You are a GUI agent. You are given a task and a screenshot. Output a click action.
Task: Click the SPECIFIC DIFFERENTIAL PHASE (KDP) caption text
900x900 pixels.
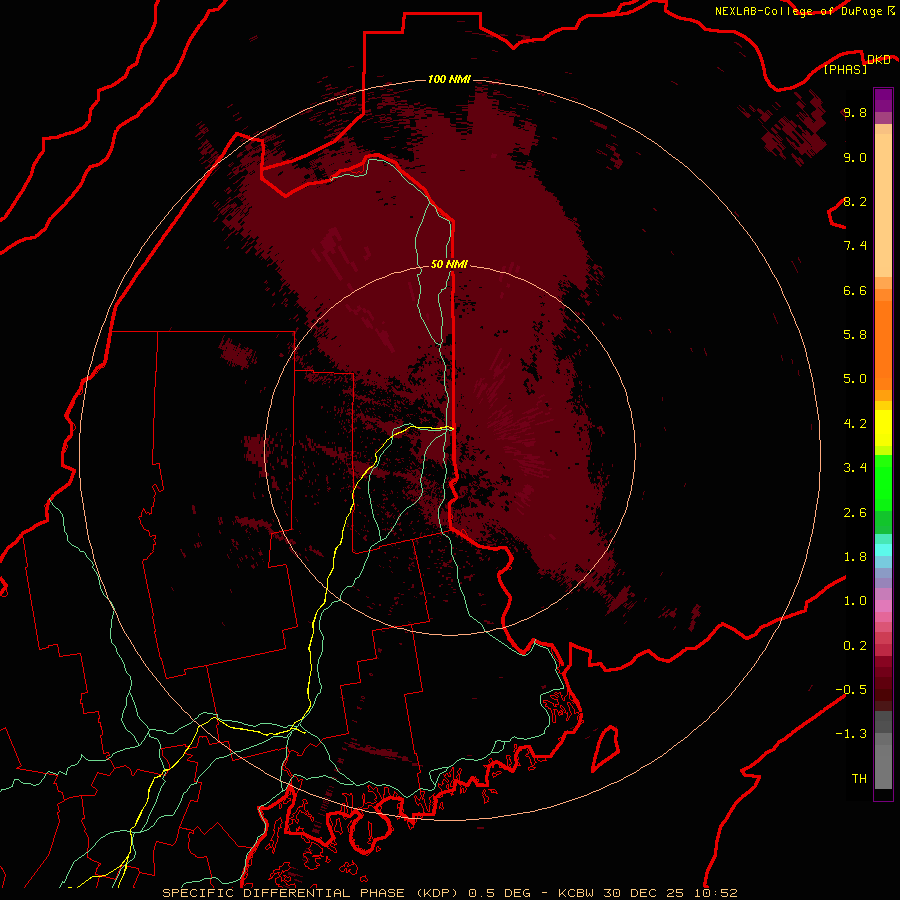point(310,893)
